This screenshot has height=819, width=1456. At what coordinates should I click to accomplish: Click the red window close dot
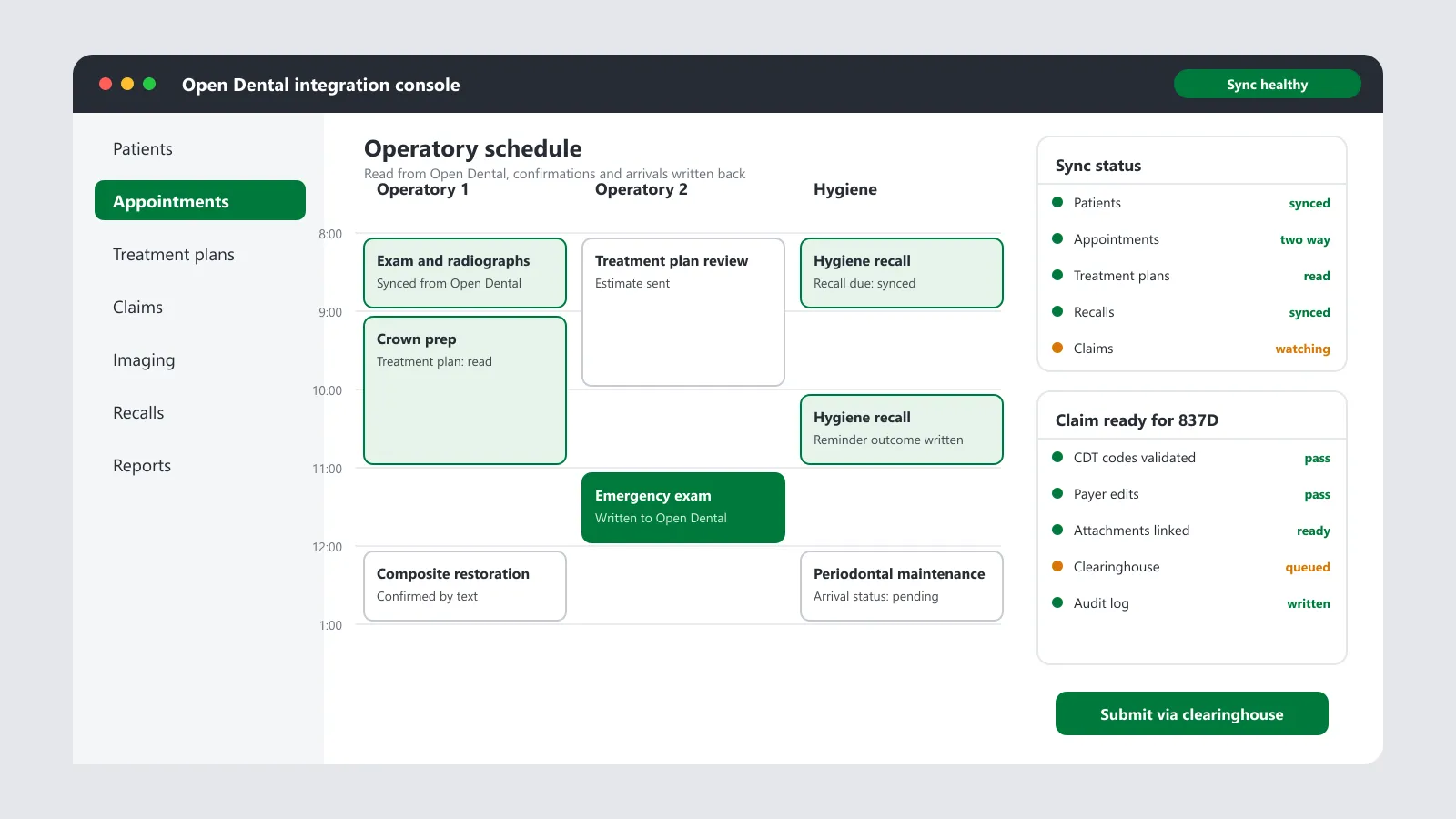106,84
